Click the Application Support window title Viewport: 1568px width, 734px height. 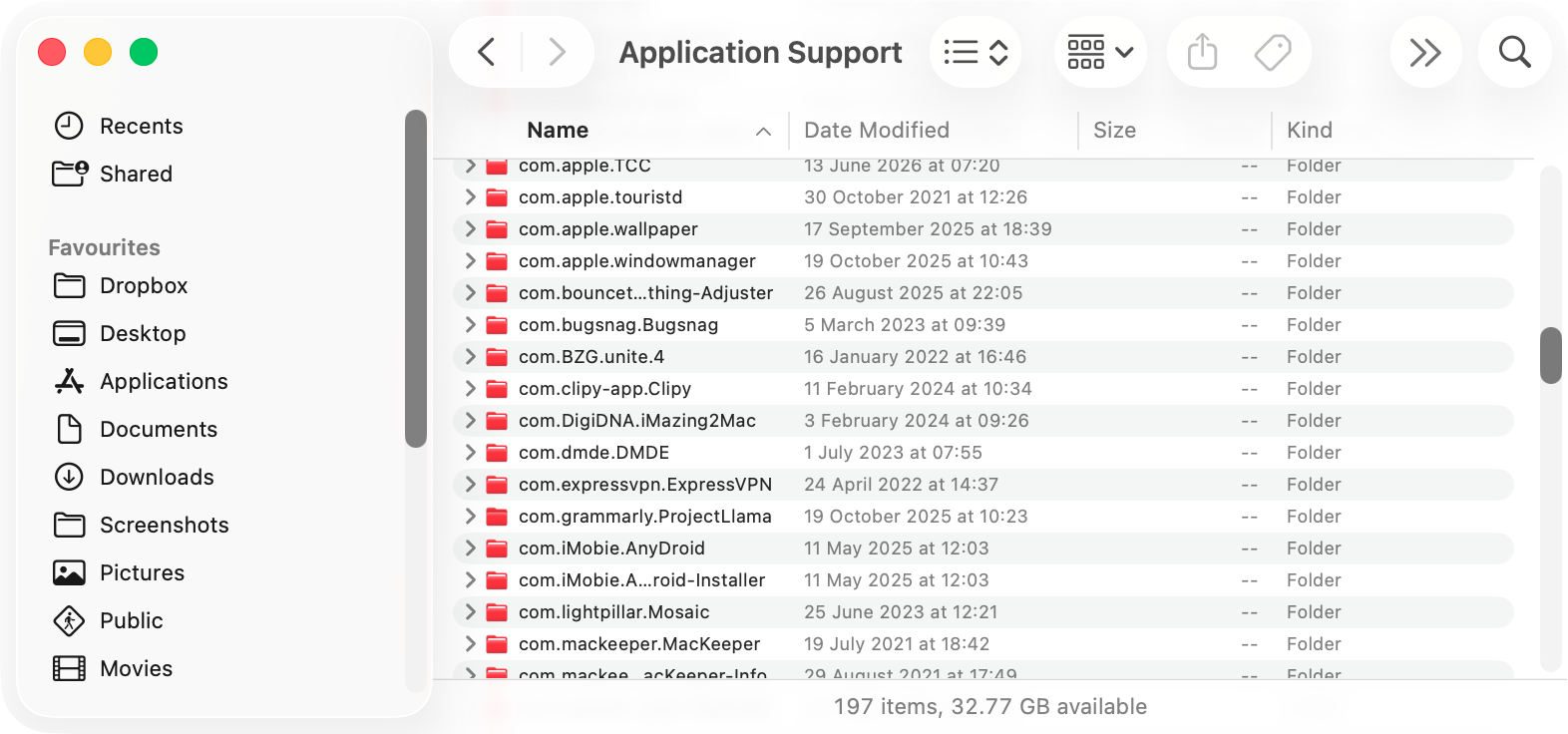(761, 52)
